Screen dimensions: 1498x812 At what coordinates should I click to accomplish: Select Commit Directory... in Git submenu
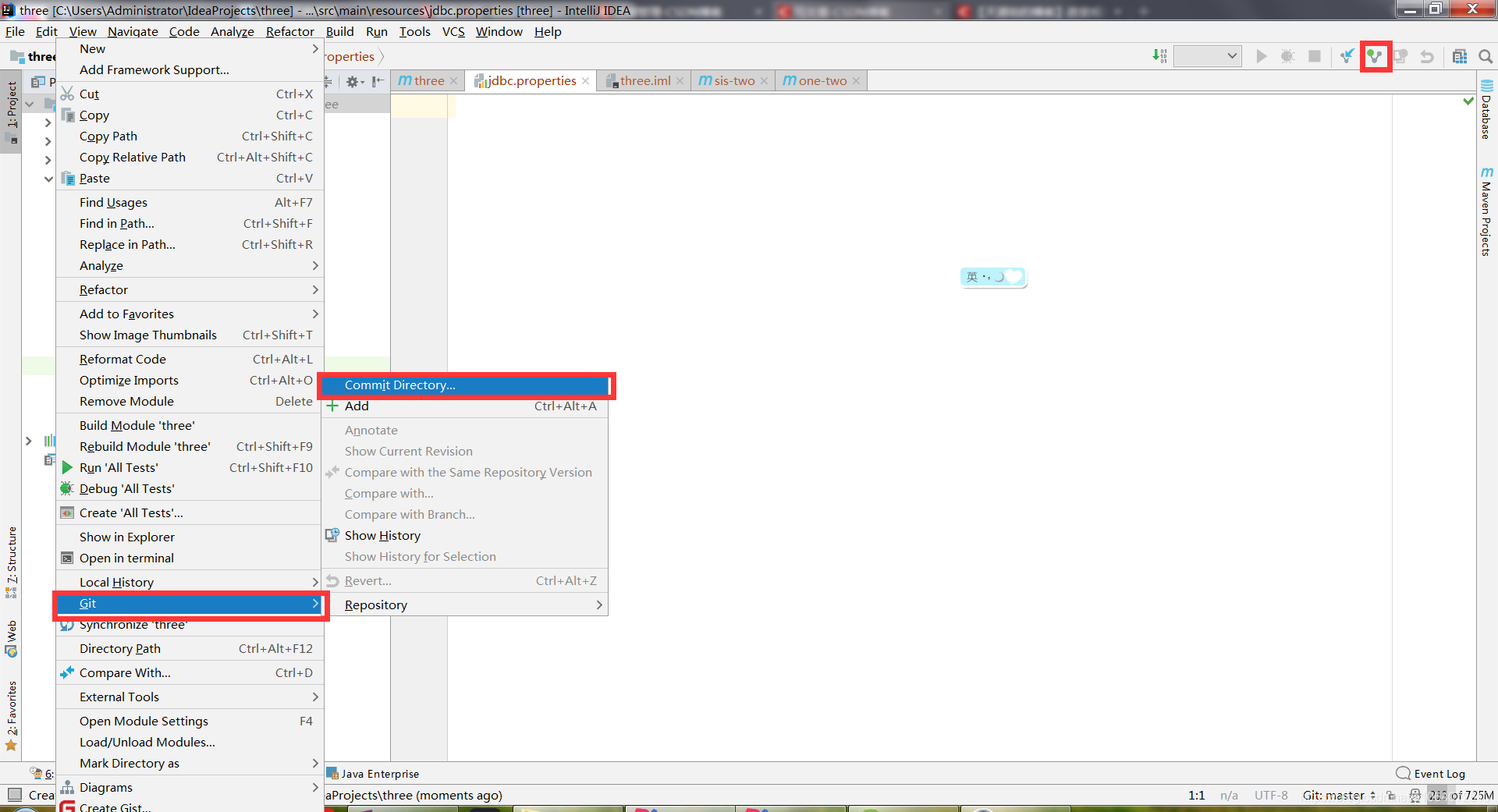click(x=466, y=385)
